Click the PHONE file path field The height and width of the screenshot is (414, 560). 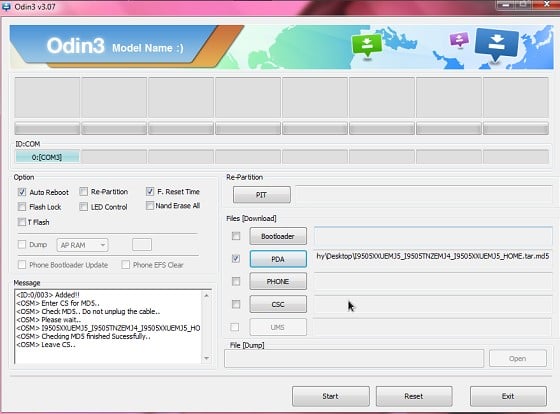pyautogui.click(x=433, y=281)
